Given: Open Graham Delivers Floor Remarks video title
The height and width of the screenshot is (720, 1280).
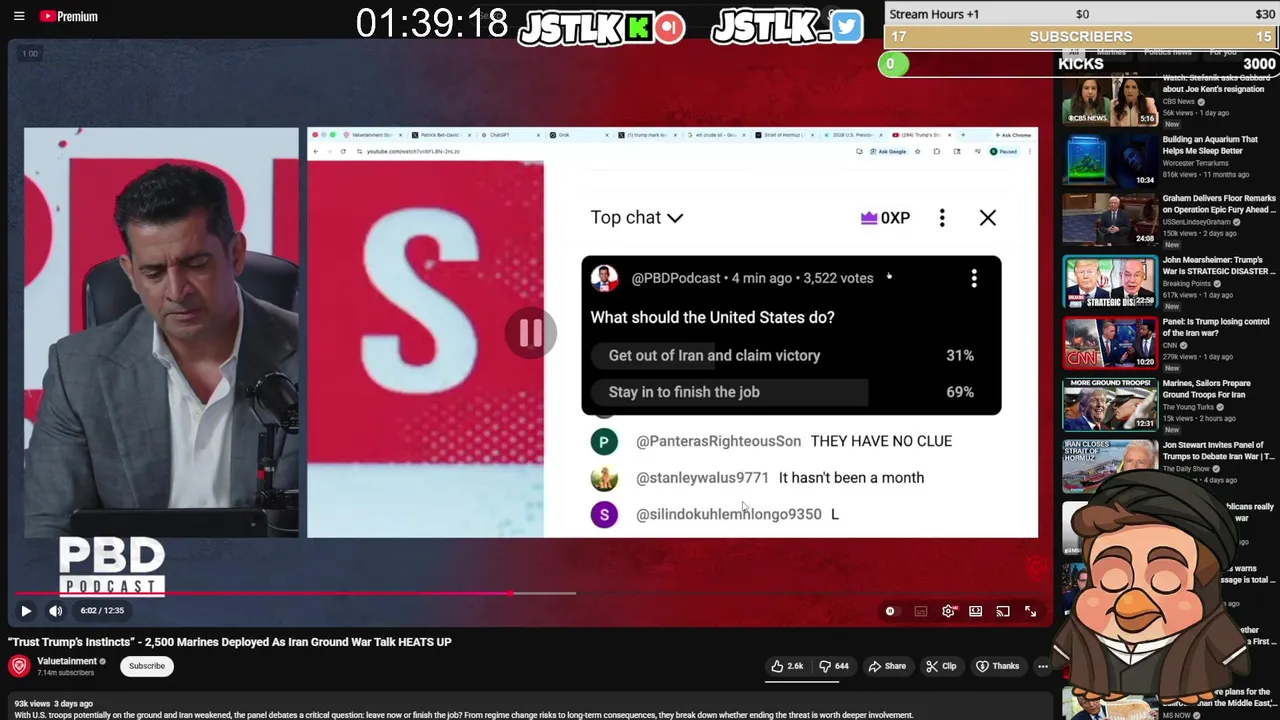Looking at the screenshot, I should pyautogui.click(x=1219, y=204).
